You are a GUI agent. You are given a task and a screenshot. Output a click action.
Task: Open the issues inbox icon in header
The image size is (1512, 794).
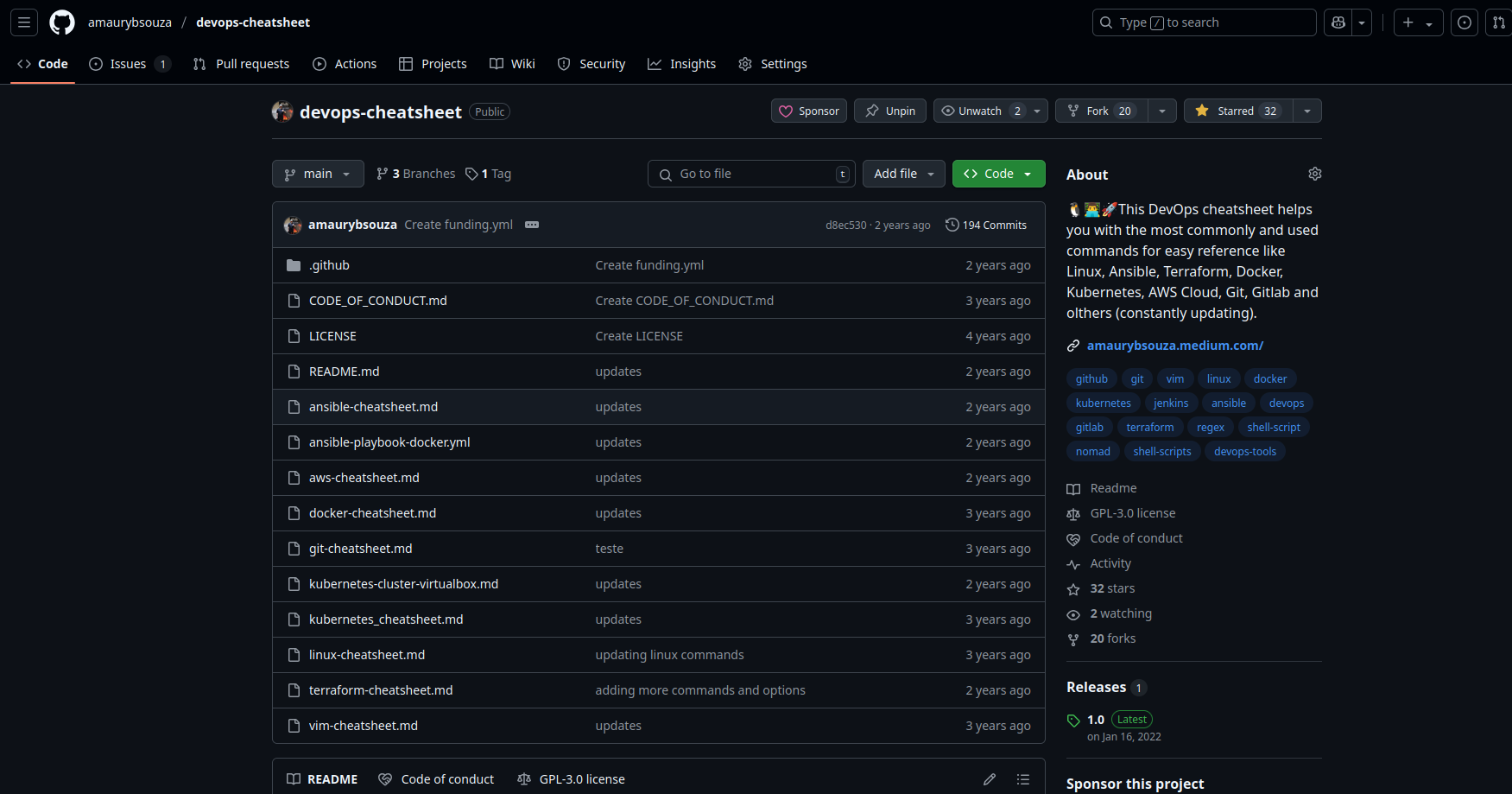click(1465, 22)
